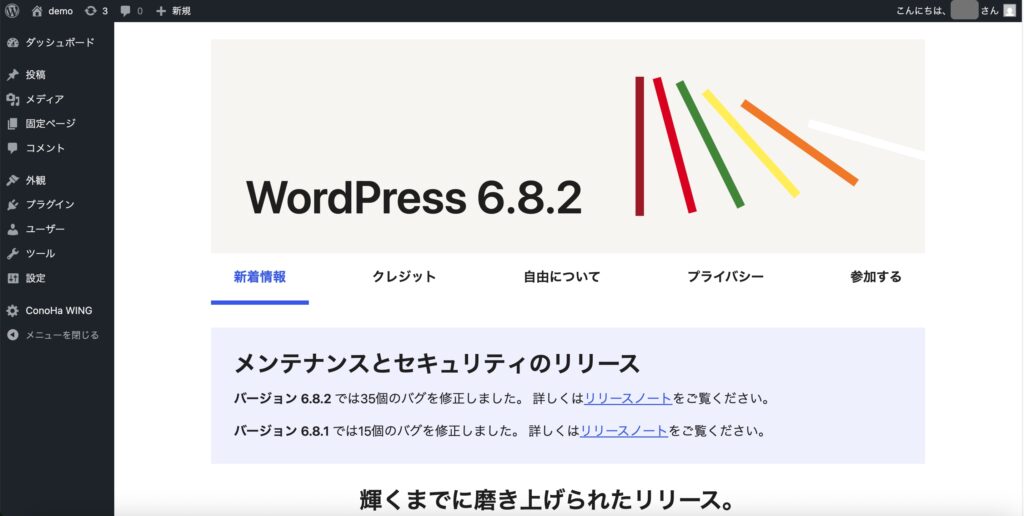
Task: Click the comments count 0
Action: pos(140,11)
